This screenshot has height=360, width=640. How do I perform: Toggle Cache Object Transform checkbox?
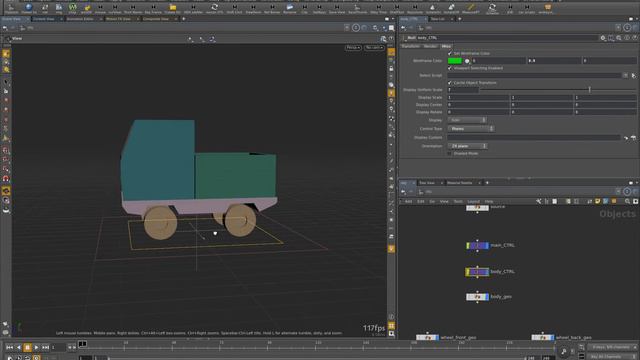pos(450,83)
